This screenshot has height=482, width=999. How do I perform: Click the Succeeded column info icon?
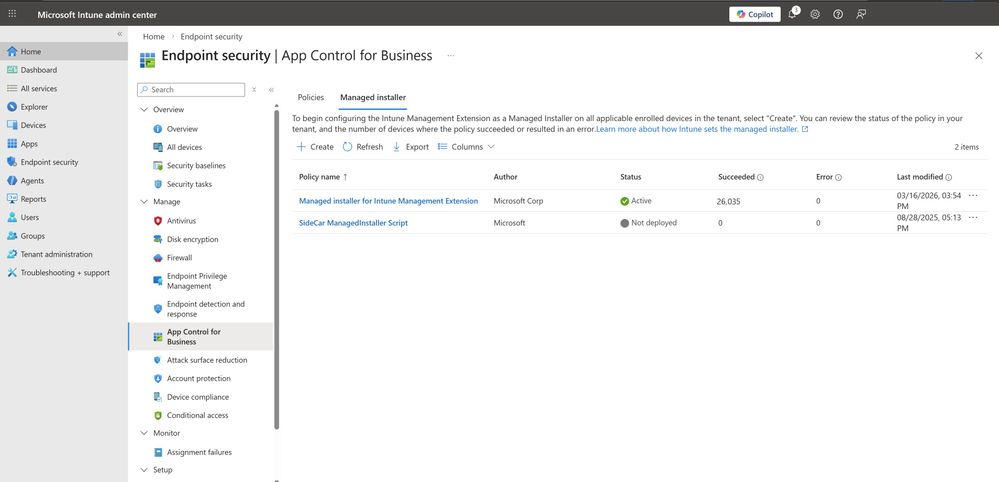[761, 177]
